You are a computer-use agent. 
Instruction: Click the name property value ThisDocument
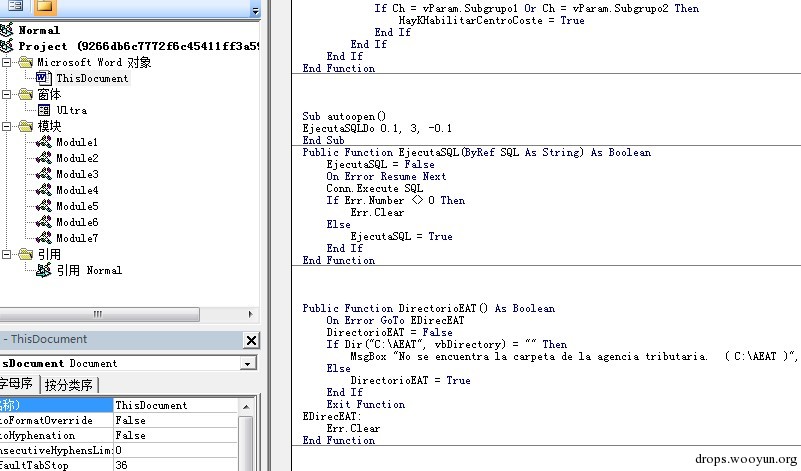point(175,405)
